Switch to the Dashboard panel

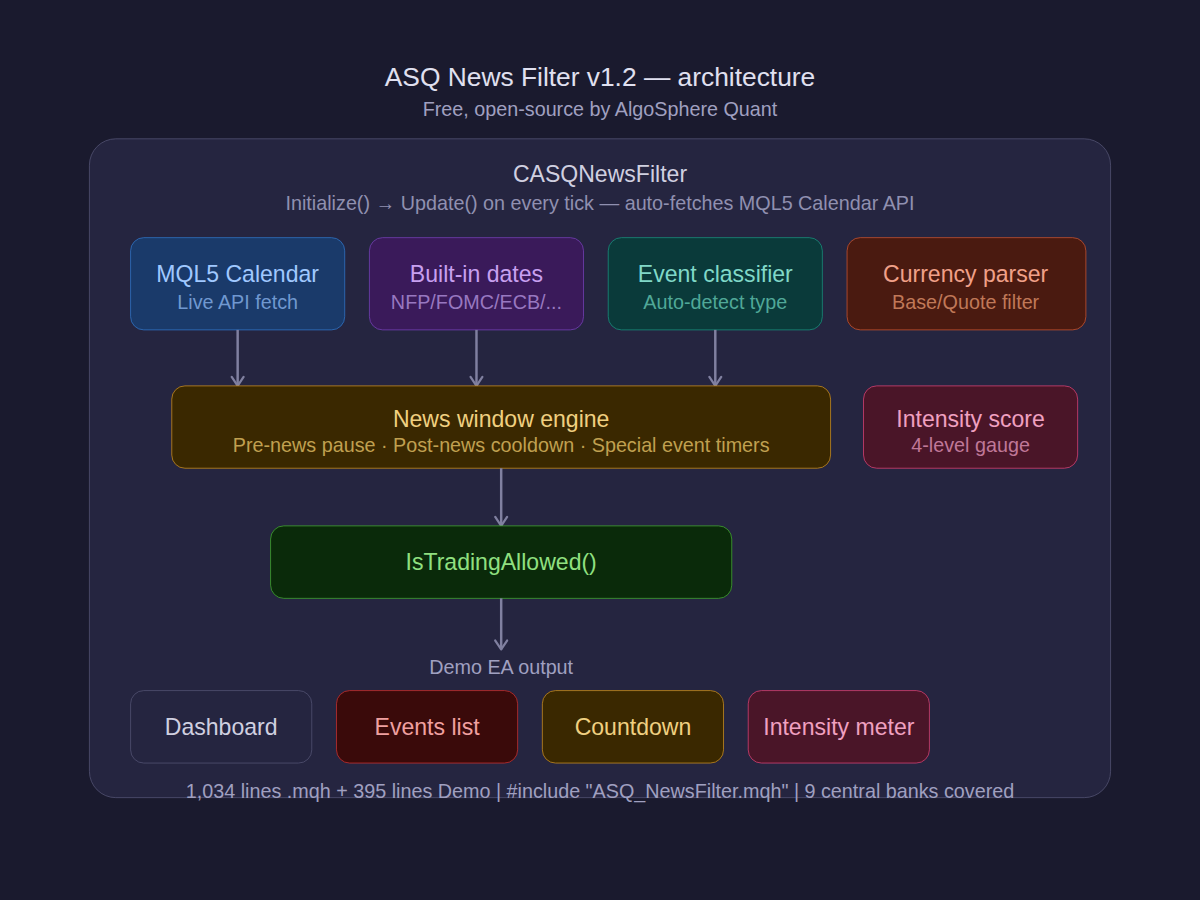(221, 727)
